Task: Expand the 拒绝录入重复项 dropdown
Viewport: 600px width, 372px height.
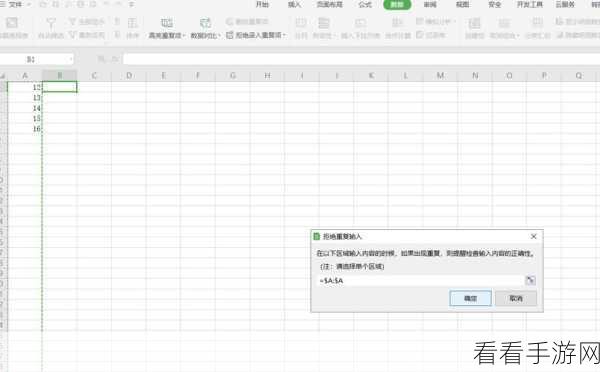Action: (284, 35)
